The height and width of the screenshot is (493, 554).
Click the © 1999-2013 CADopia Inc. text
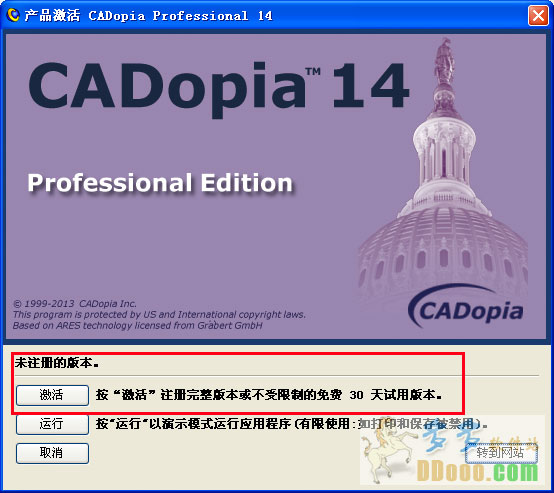[75, 304]
